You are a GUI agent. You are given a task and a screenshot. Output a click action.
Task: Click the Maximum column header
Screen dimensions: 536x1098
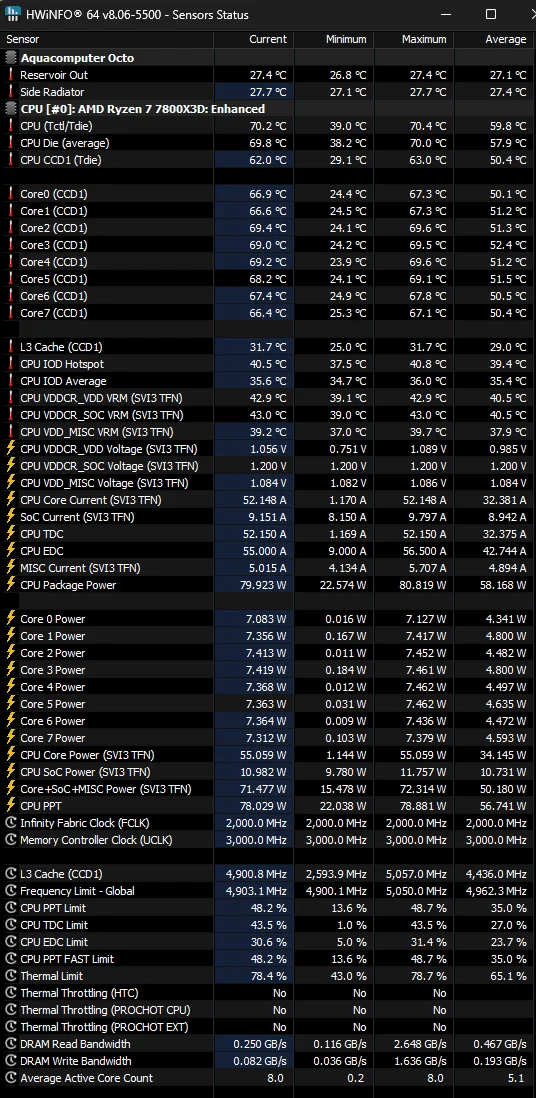[x=424, y=39]
